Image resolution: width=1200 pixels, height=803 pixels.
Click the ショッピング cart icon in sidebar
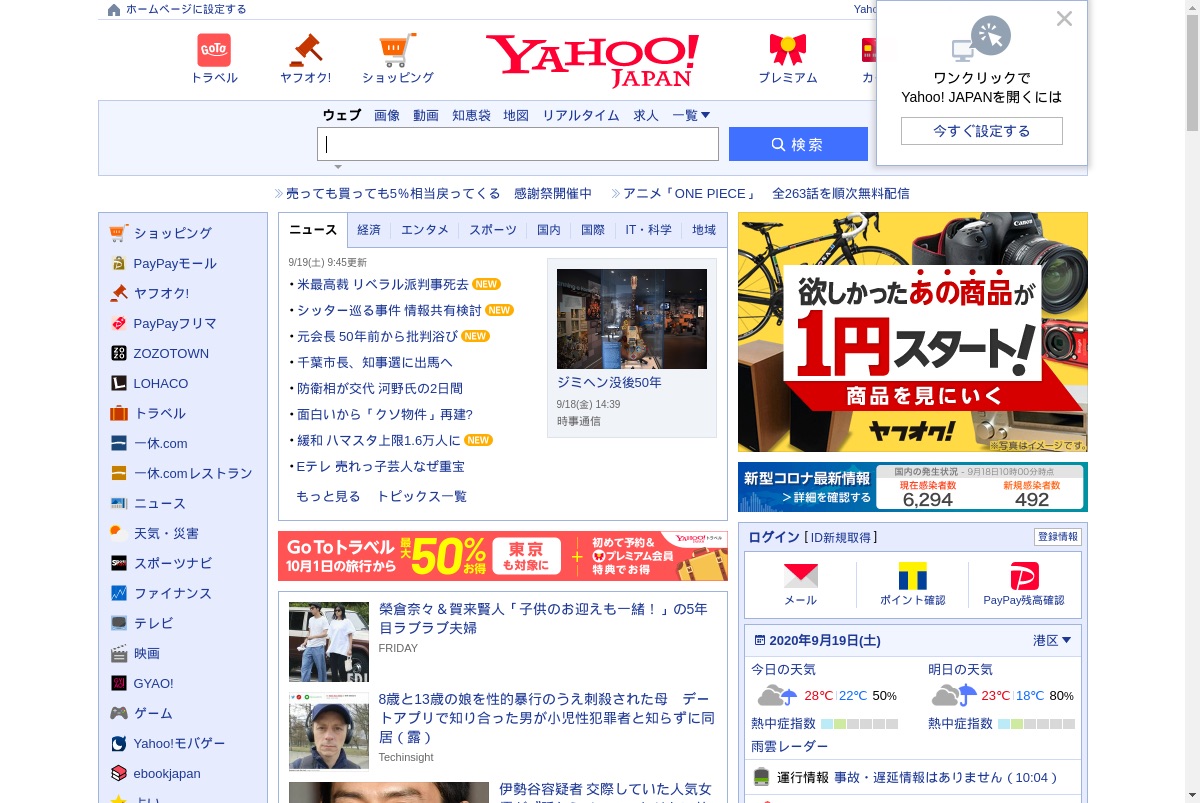point(119,233)
